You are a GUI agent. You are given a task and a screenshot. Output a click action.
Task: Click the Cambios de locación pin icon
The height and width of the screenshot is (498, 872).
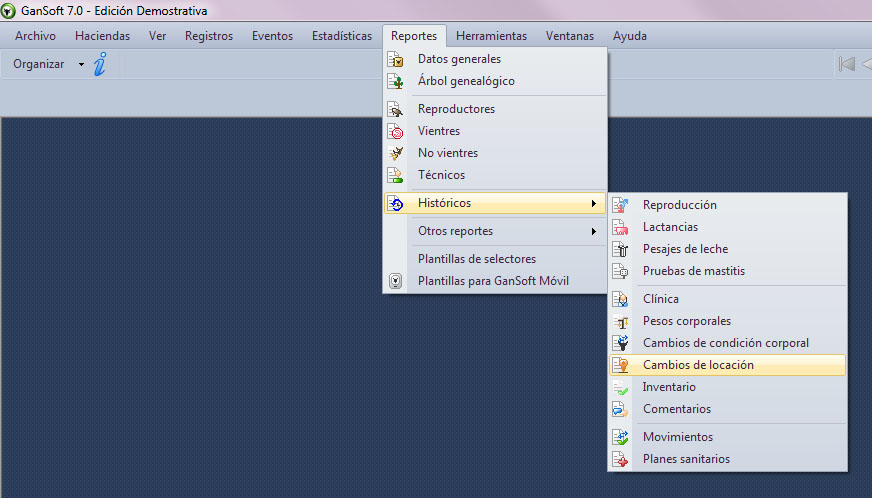(620, 365)
